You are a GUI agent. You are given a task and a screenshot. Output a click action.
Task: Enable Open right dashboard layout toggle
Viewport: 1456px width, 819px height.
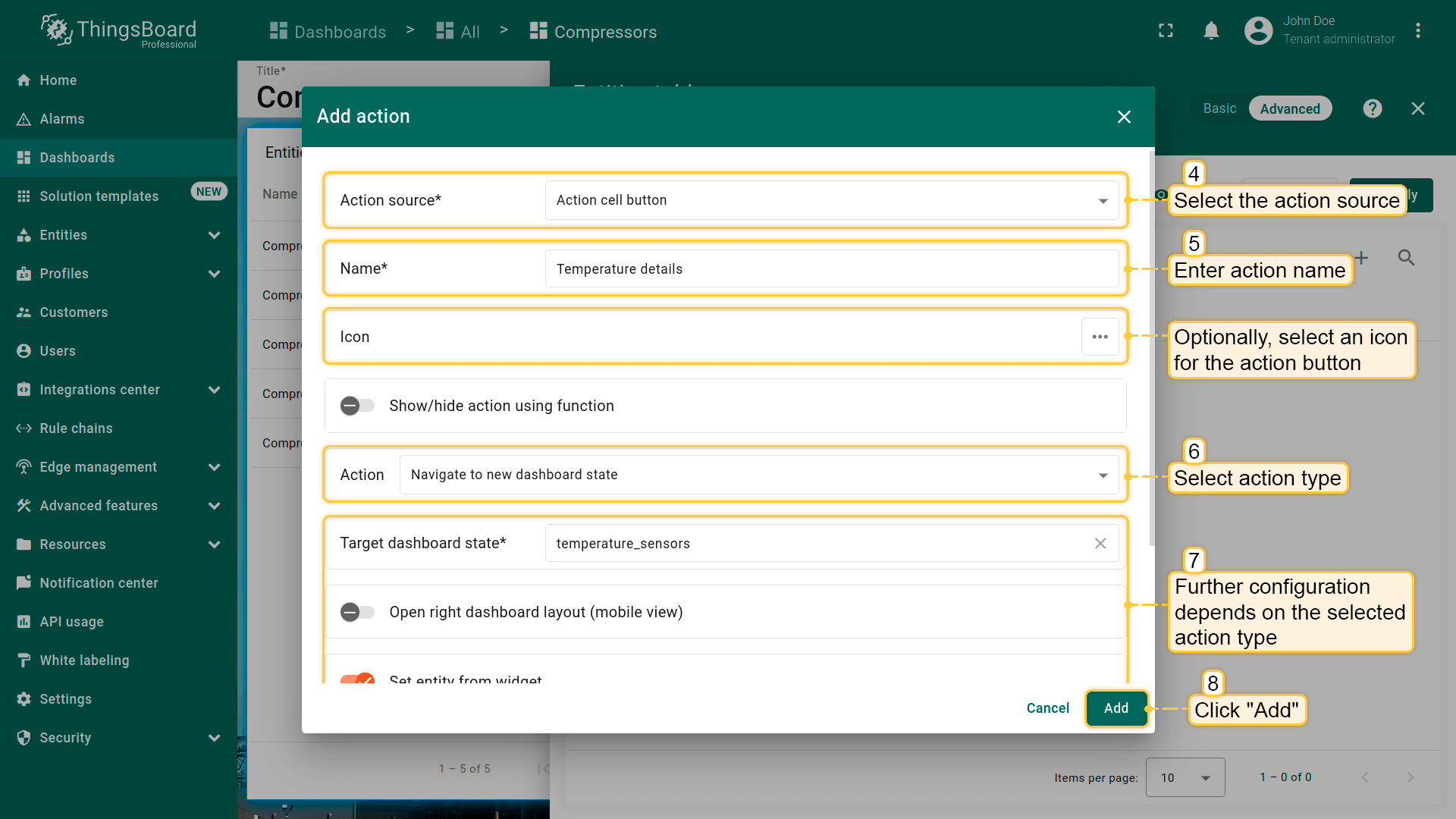pos(357,612)
